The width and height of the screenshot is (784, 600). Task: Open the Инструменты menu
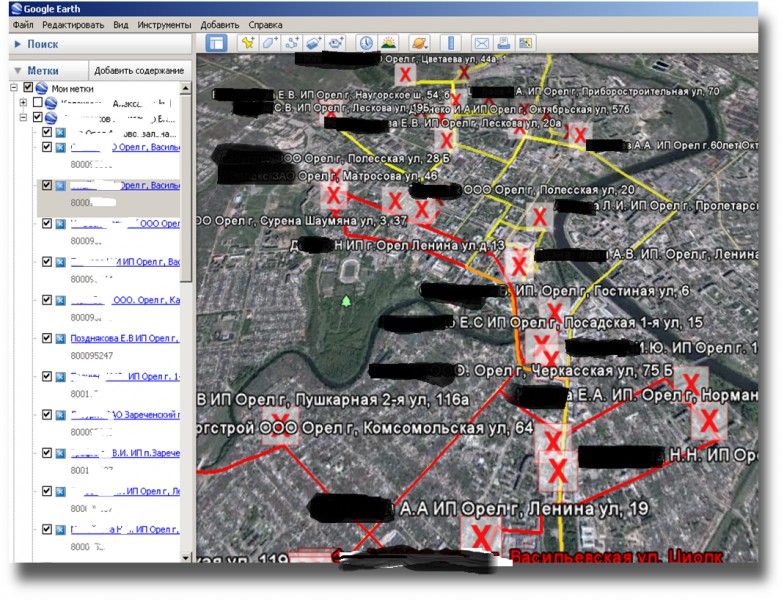(164, 24)
